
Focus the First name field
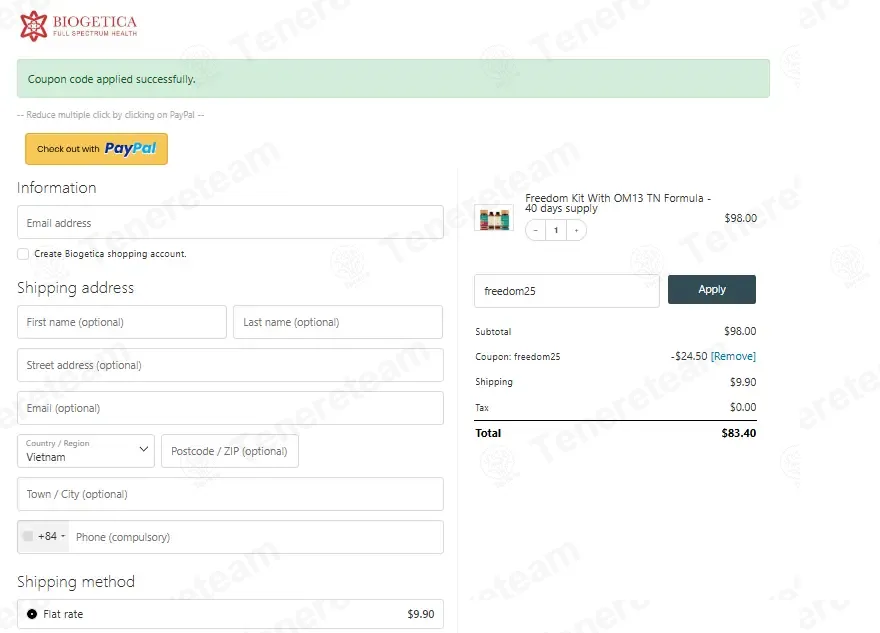122,322
